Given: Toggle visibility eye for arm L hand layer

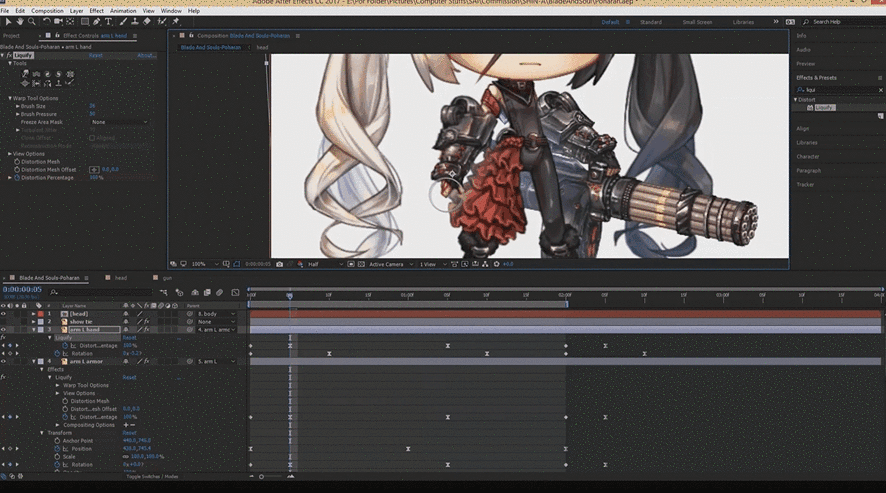Looking at the screenshot, I should click(x=3, y=330).
